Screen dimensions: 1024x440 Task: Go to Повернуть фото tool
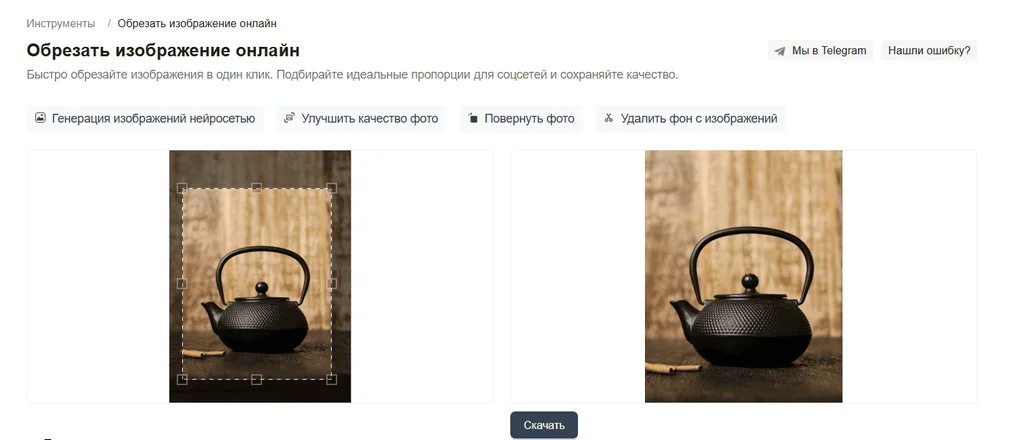point(521,119)
